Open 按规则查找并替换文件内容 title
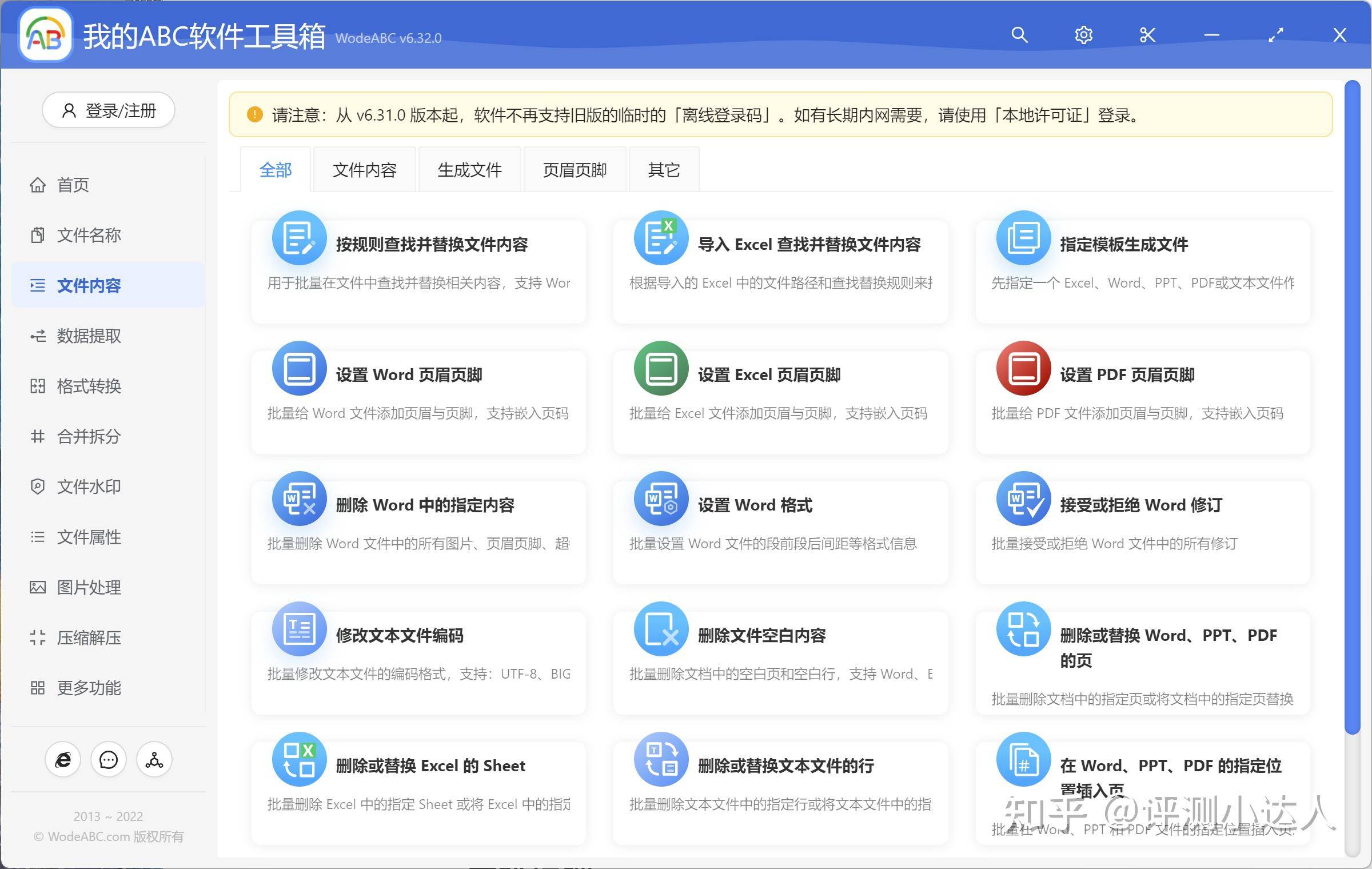 coord(432,245)
